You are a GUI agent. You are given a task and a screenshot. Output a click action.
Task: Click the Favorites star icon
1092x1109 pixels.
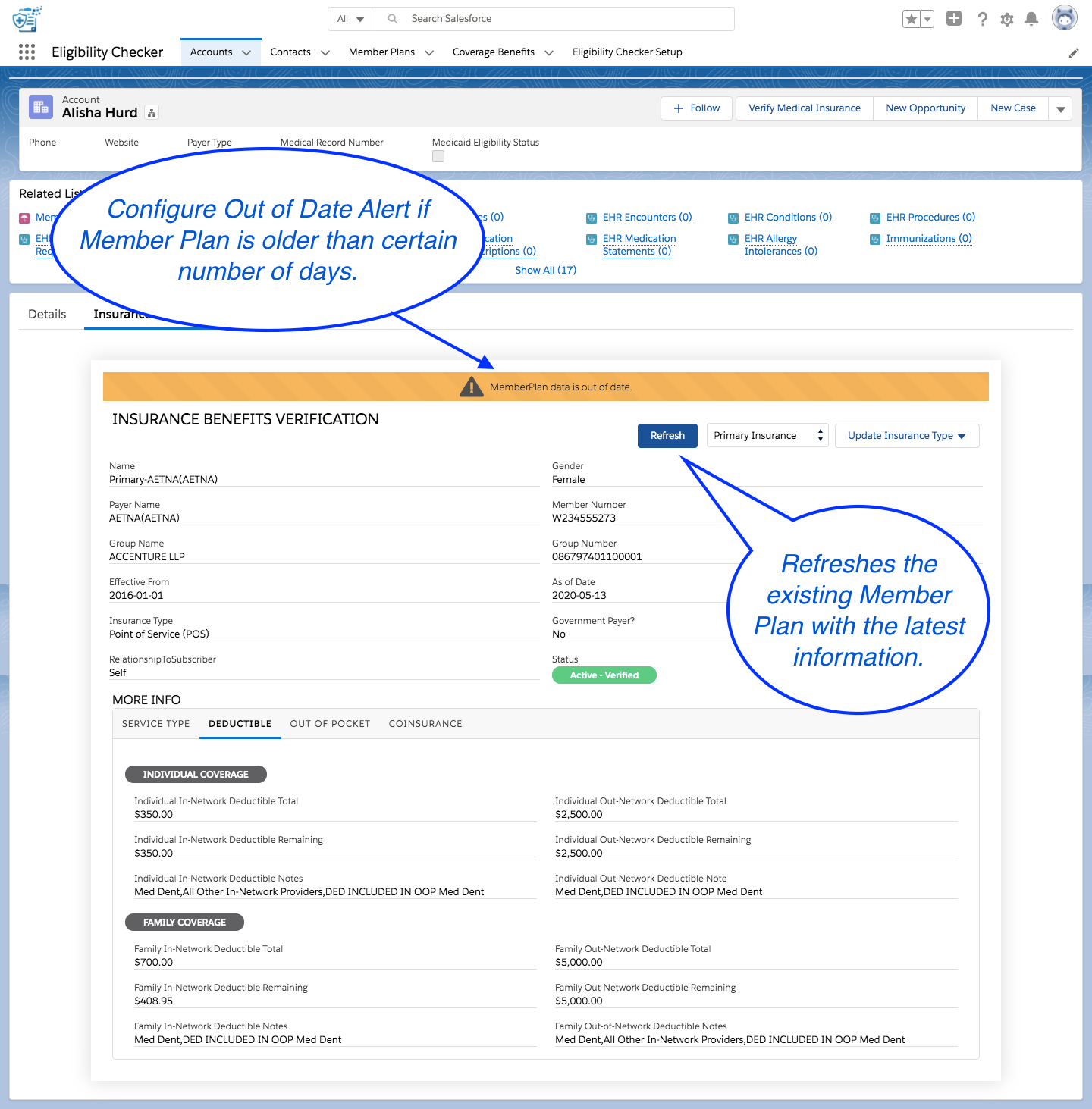pos(911,19)
